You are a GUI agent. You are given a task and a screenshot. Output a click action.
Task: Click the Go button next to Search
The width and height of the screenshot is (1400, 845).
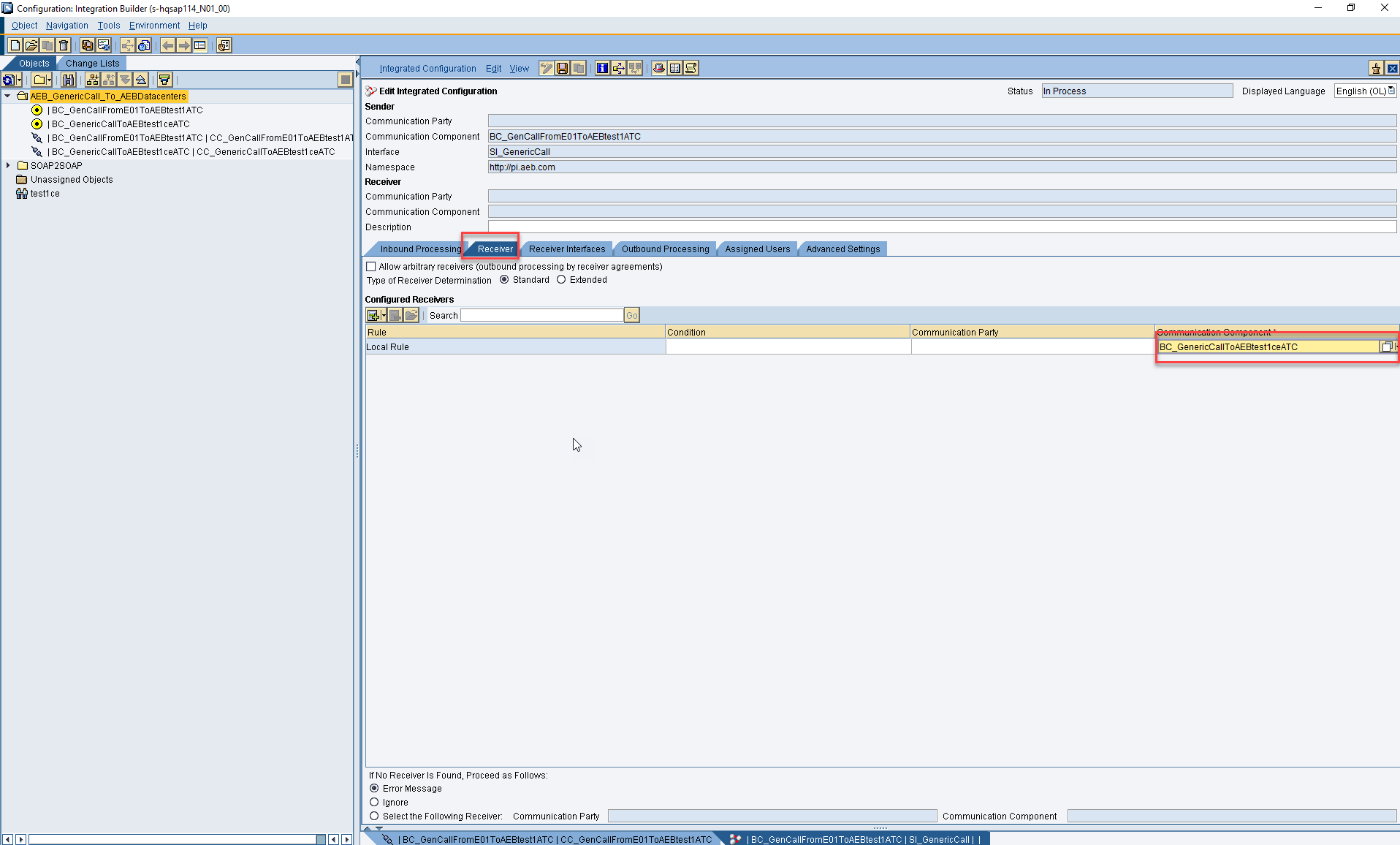click(x=631, y=315)
